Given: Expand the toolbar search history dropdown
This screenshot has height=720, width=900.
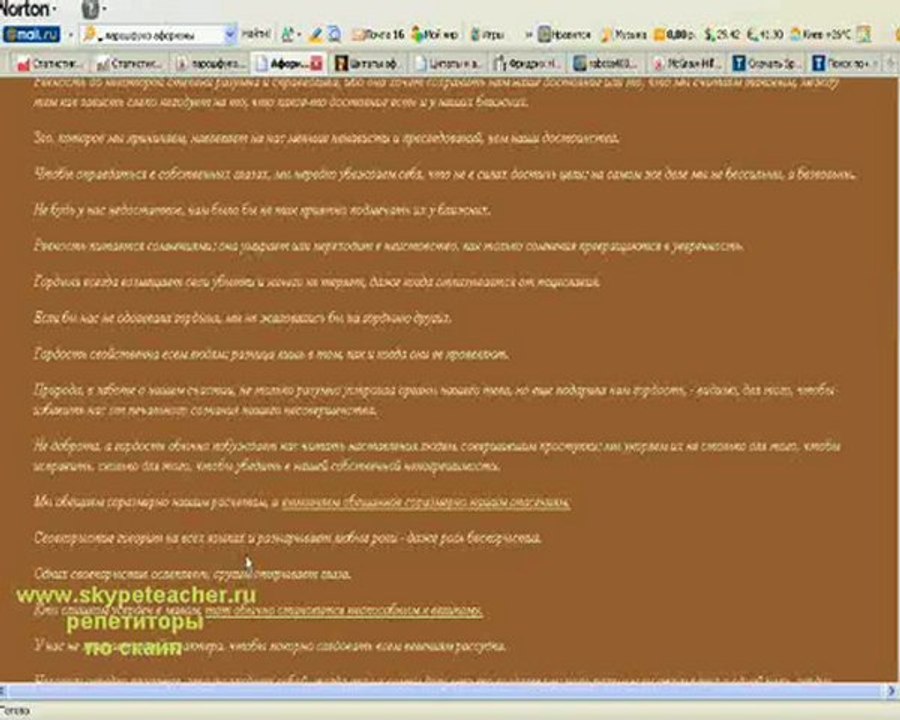Looking at the screenshot, I should click(230, 35).
